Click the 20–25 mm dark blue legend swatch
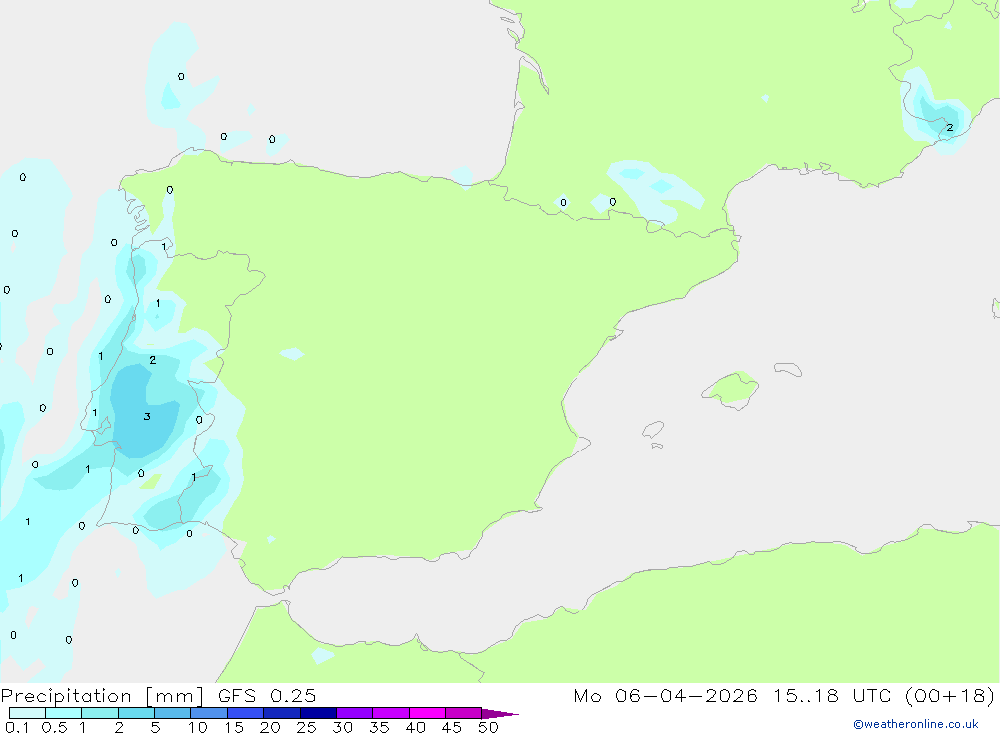The image size is (1000, 733). [282, 713]
